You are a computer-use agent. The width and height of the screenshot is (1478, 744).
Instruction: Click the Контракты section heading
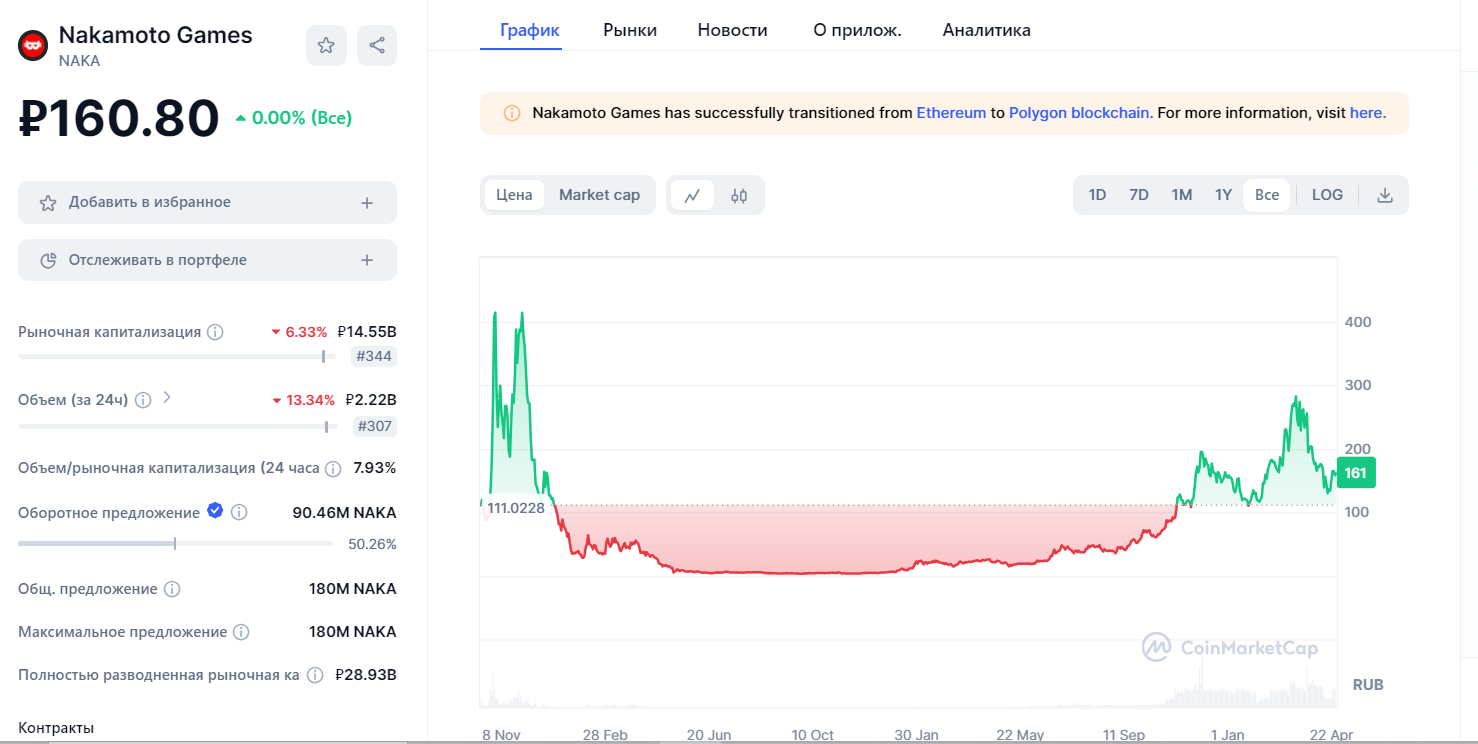(x=56, y=728)
